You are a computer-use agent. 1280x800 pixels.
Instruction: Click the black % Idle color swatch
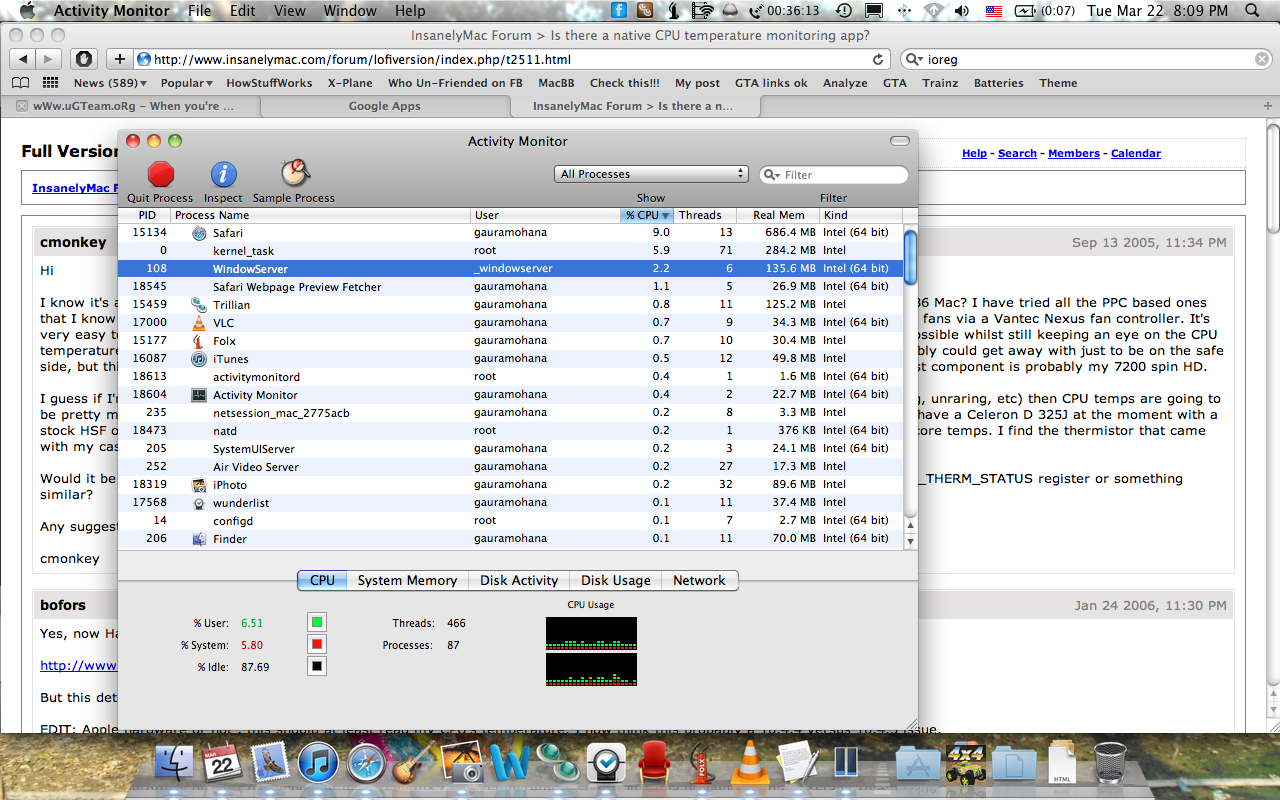click(x=317, y=667)
